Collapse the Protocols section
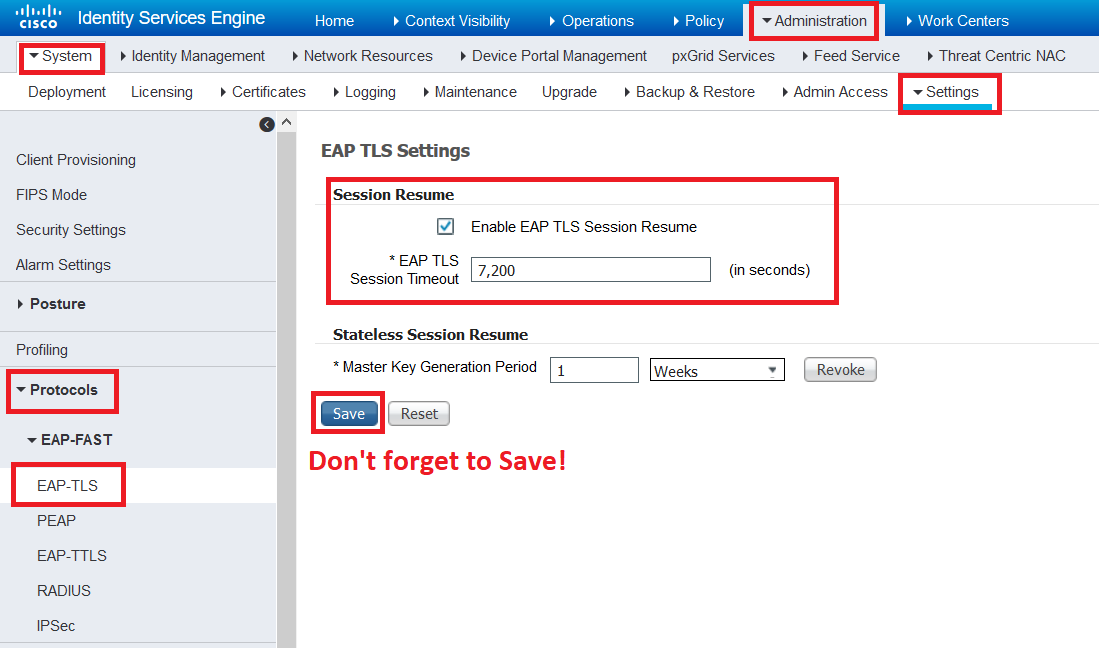 [x=63, y=391]
